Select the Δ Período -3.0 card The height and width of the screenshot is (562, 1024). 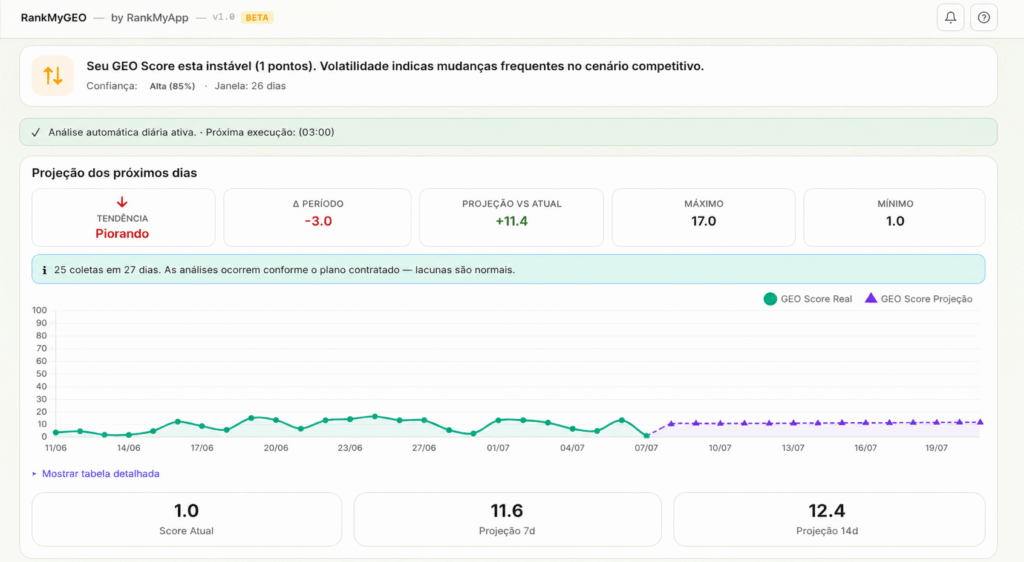(x=317, y=217)
